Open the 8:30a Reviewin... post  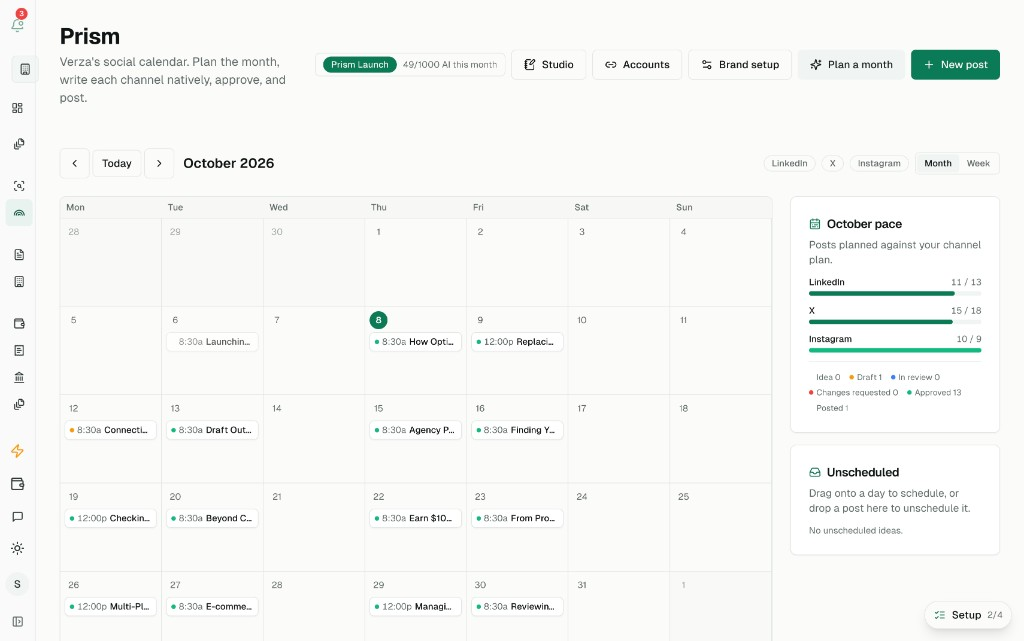517,606
